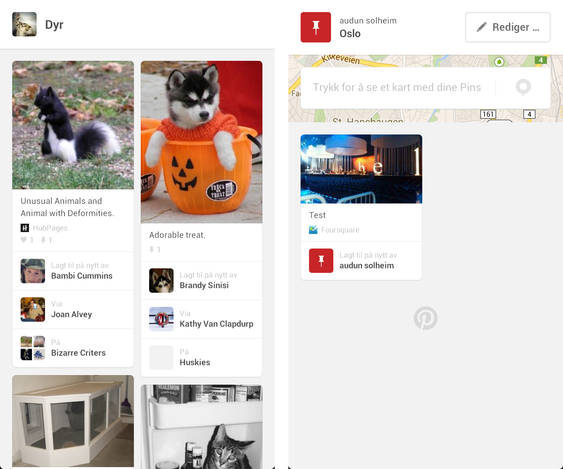Screen dimensions: 563x469
Task: Open the map search field for Pins
Action: (425, 87)
